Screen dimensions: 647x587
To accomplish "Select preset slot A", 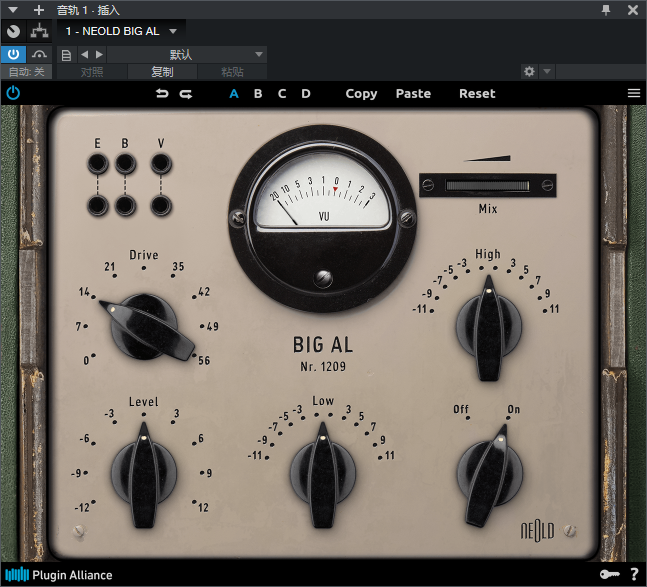I will pos(234,94).
